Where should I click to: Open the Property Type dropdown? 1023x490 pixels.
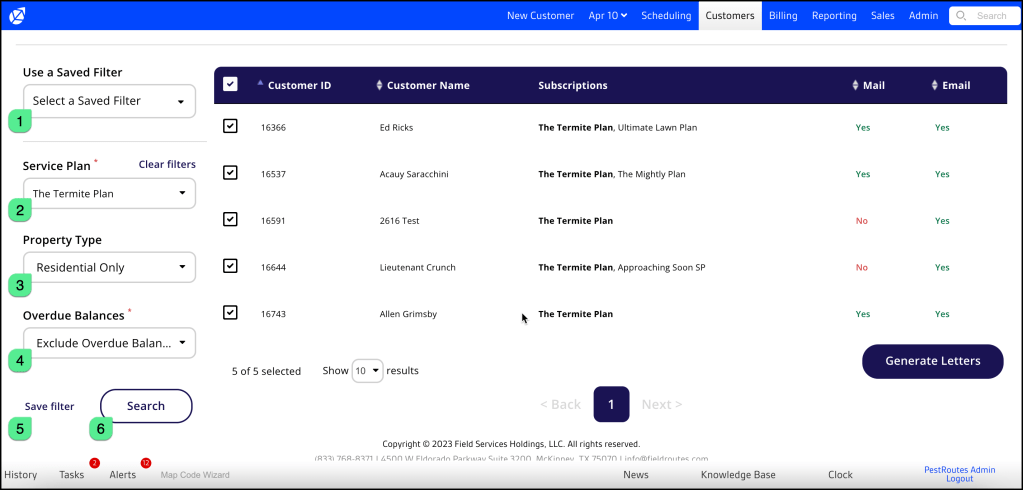pos(109,268)
